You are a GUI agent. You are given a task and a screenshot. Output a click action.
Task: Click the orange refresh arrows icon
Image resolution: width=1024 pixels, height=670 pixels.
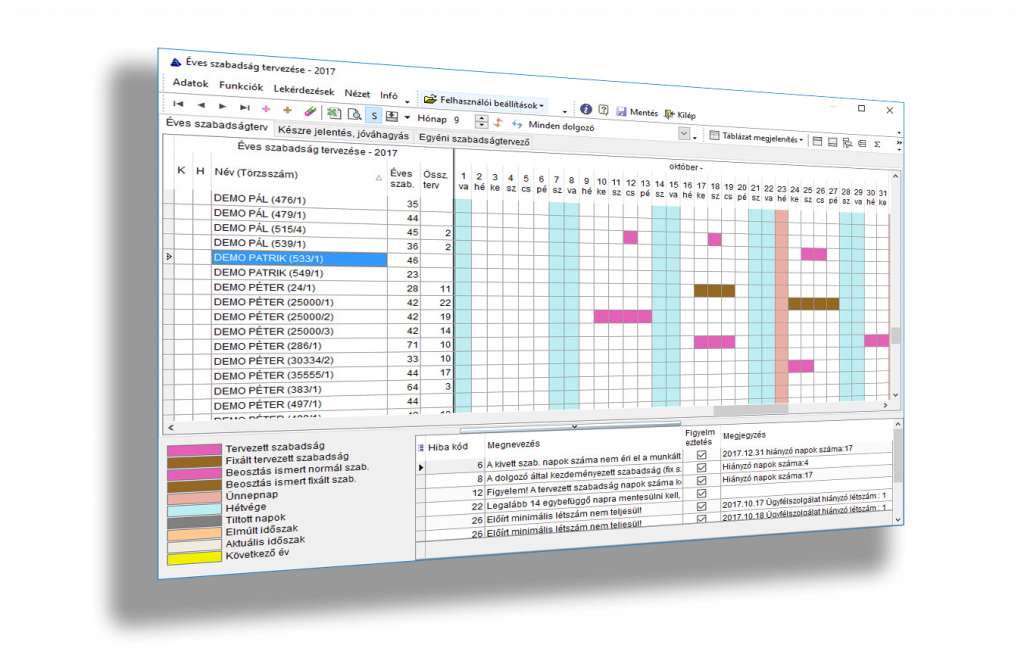[x=497, y=122]
